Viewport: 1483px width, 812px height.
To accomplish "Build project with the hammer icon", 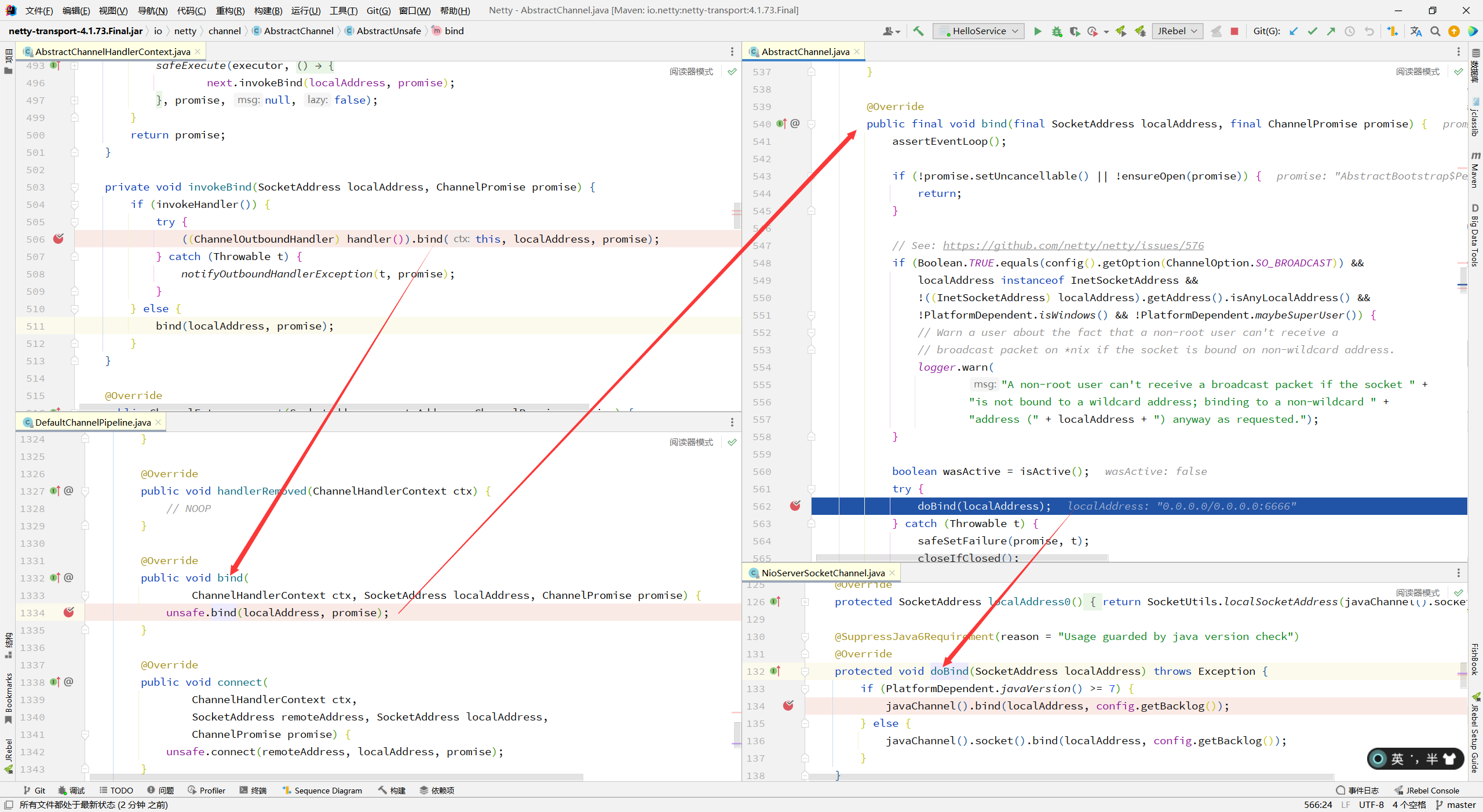I will click(x=919, y=31).
